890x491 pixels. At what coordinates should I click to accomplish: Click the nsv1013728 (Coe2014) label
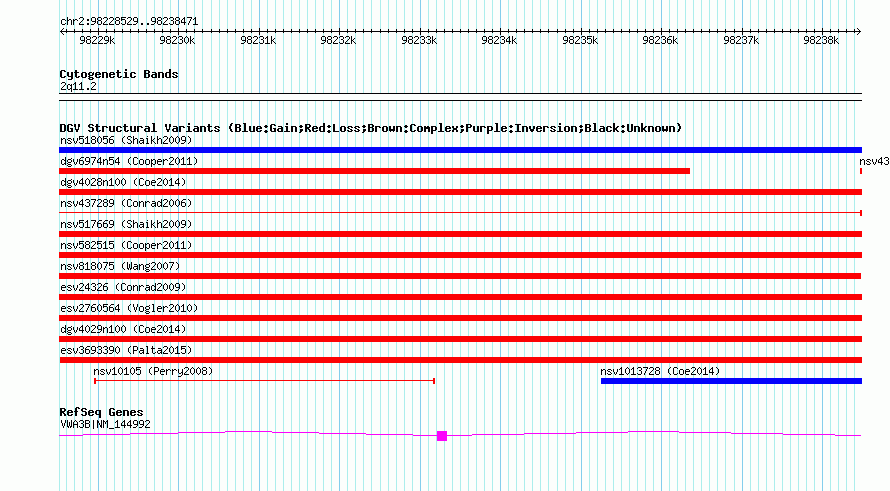(x=660, y=371)
